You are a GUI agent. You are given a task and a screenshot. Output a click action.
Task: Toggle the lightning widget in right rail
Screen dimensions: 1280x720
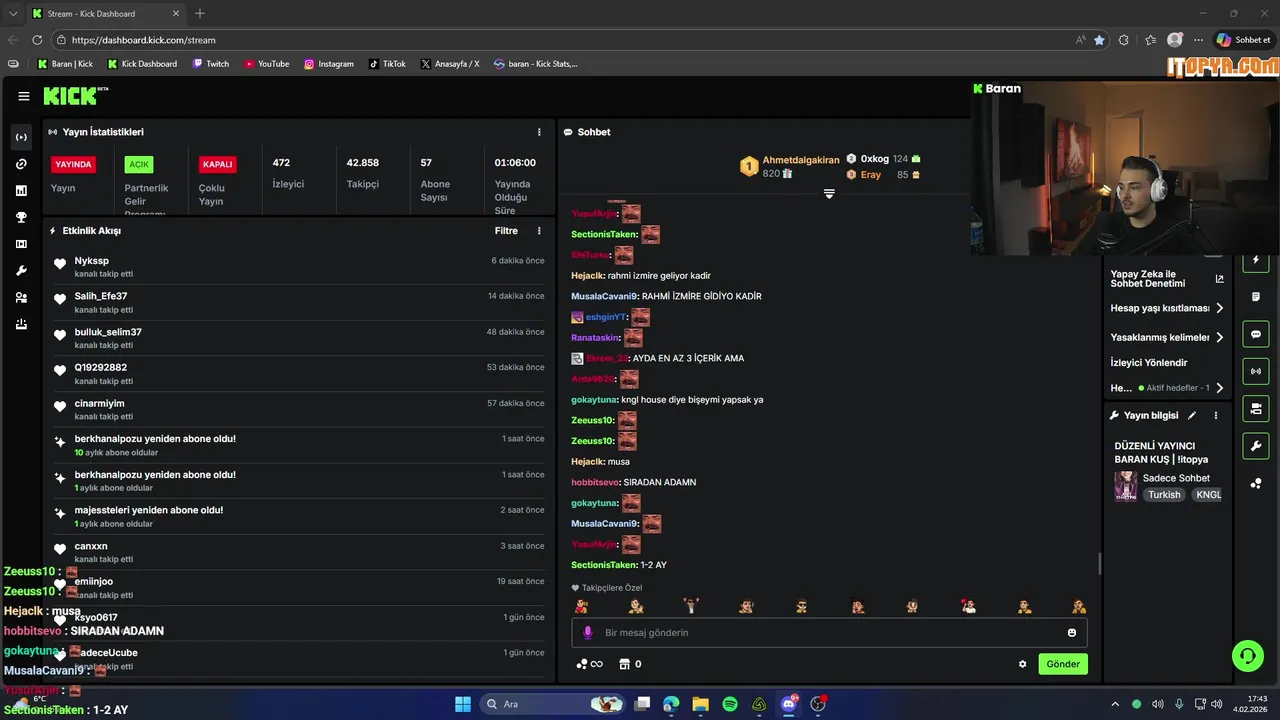(x=1256, y=260)
